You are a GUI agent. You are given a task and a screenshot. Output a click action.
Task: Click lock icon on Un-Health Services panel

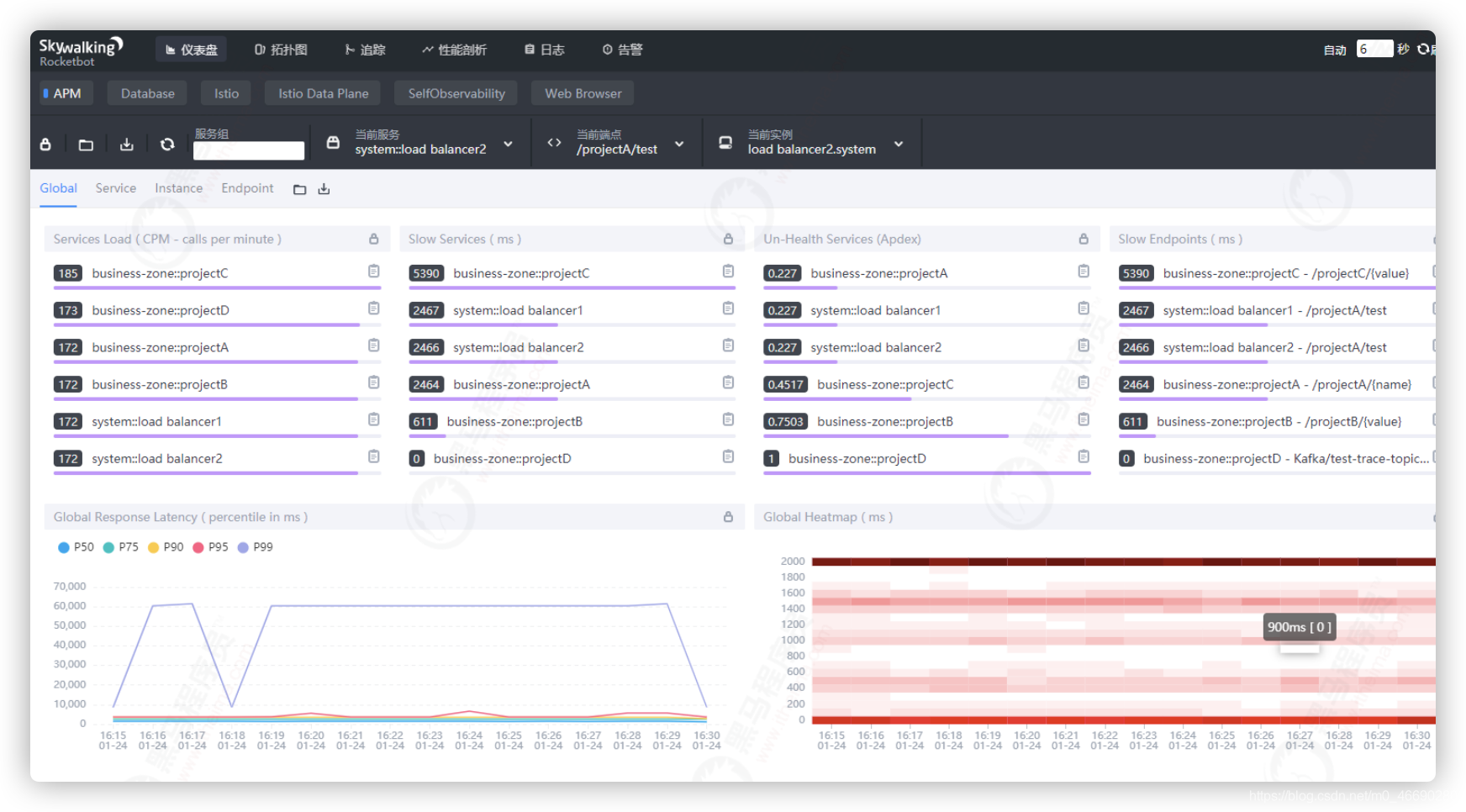pos(1084,239)
